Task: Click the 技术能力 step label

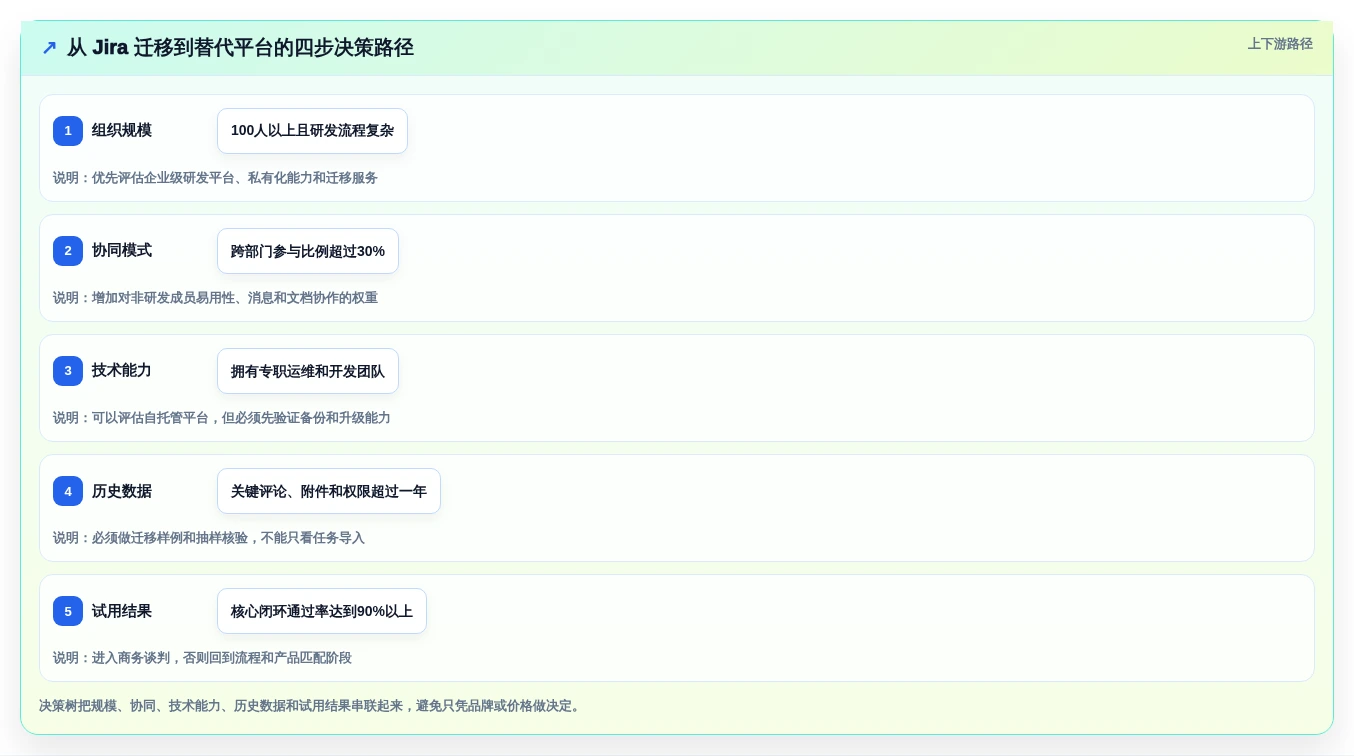Action: click(x=122, y=370)
